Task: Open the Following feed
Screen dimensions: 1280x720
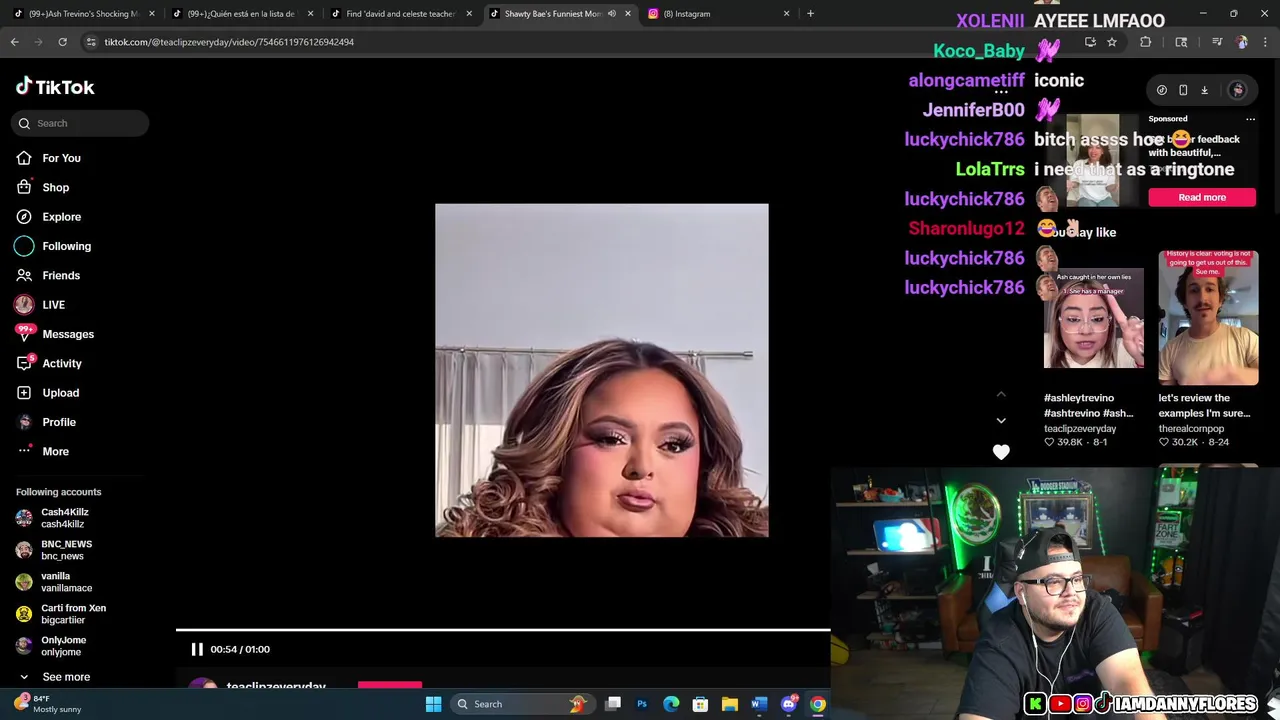Action: click(66, 246)
